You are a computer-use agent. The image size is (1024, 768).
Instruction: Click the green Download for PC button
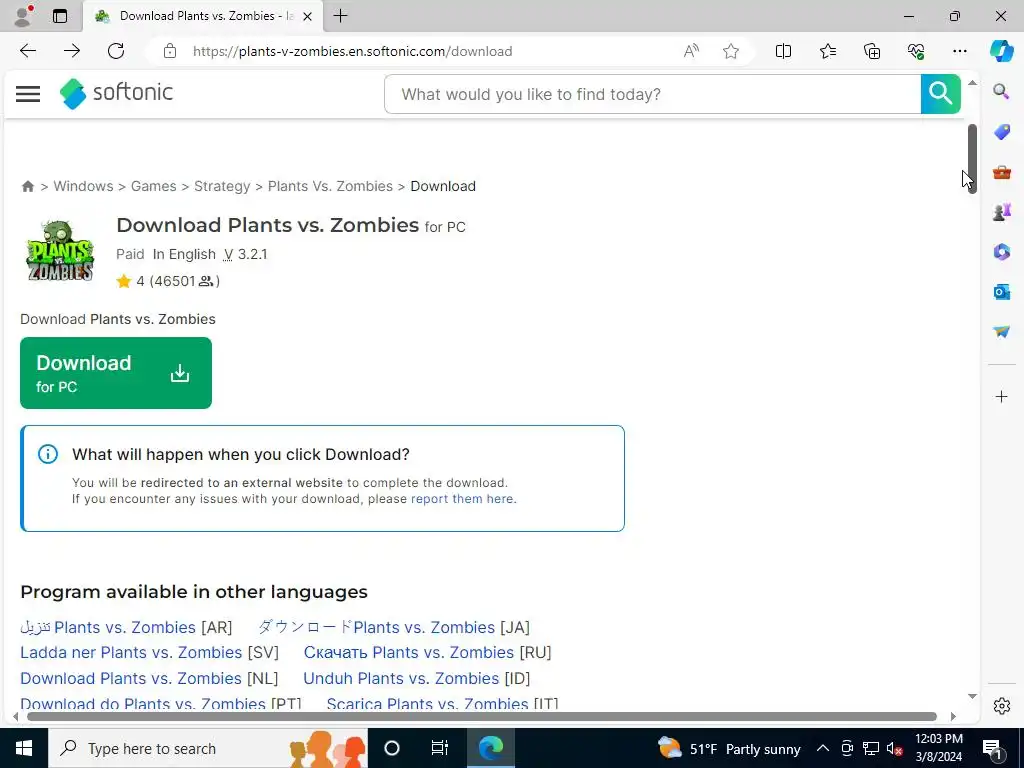point(116,373)
